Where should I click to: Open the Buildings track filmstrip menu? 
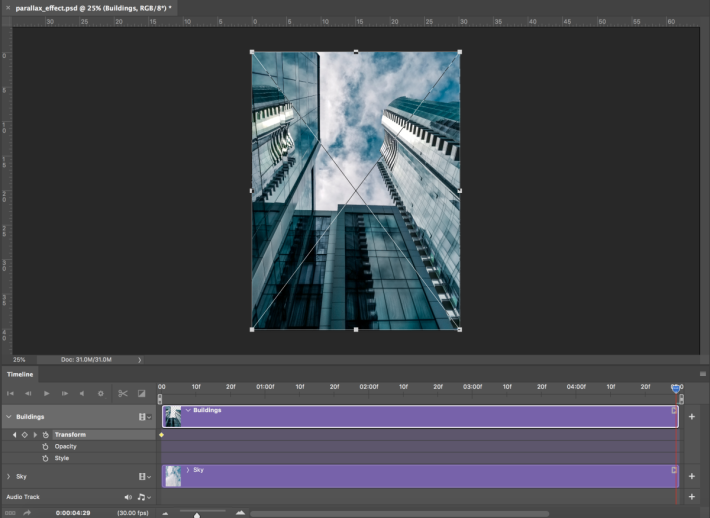pyautogui.click(x=145, y=417)
